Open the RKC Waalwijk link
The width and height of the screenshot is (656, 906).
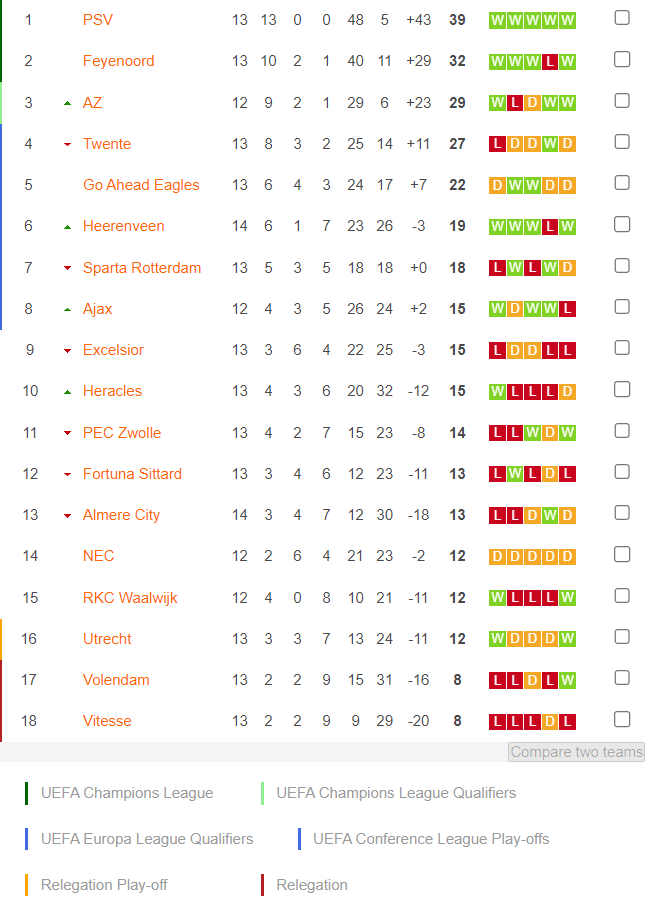pyautogui.click(x=130, y=598)
